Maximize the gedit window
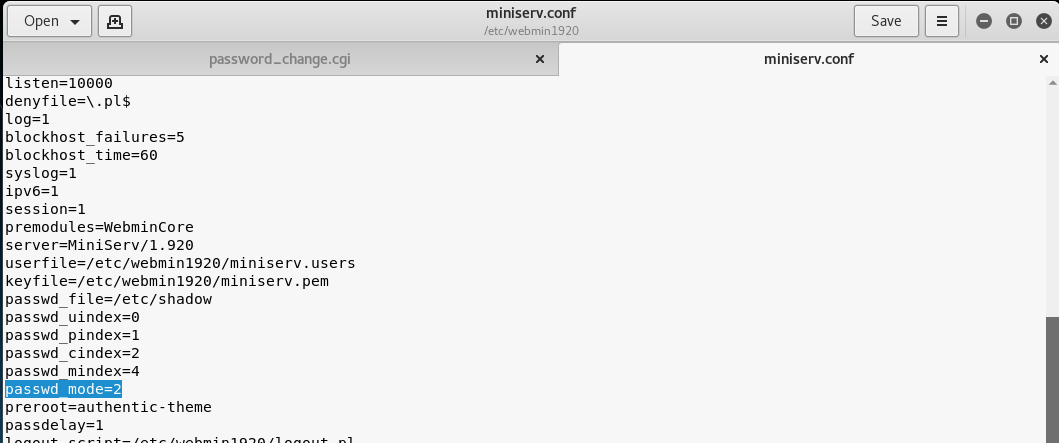Image resolution: width=1059 pixels, height=443 pixels. point(1013,21)
